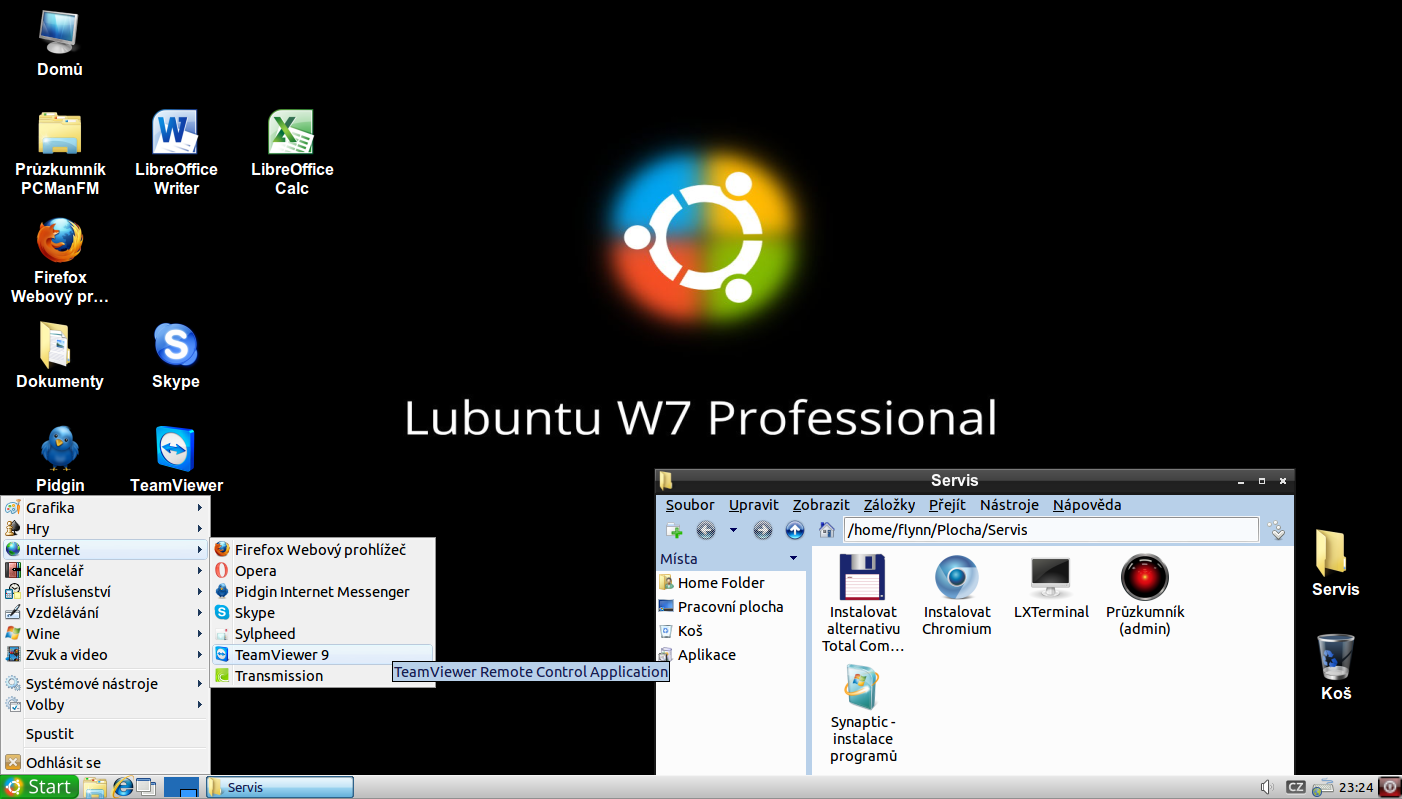
Task: Click the CZ keyboard layout indicator
Action: [x=1296, y=787]
